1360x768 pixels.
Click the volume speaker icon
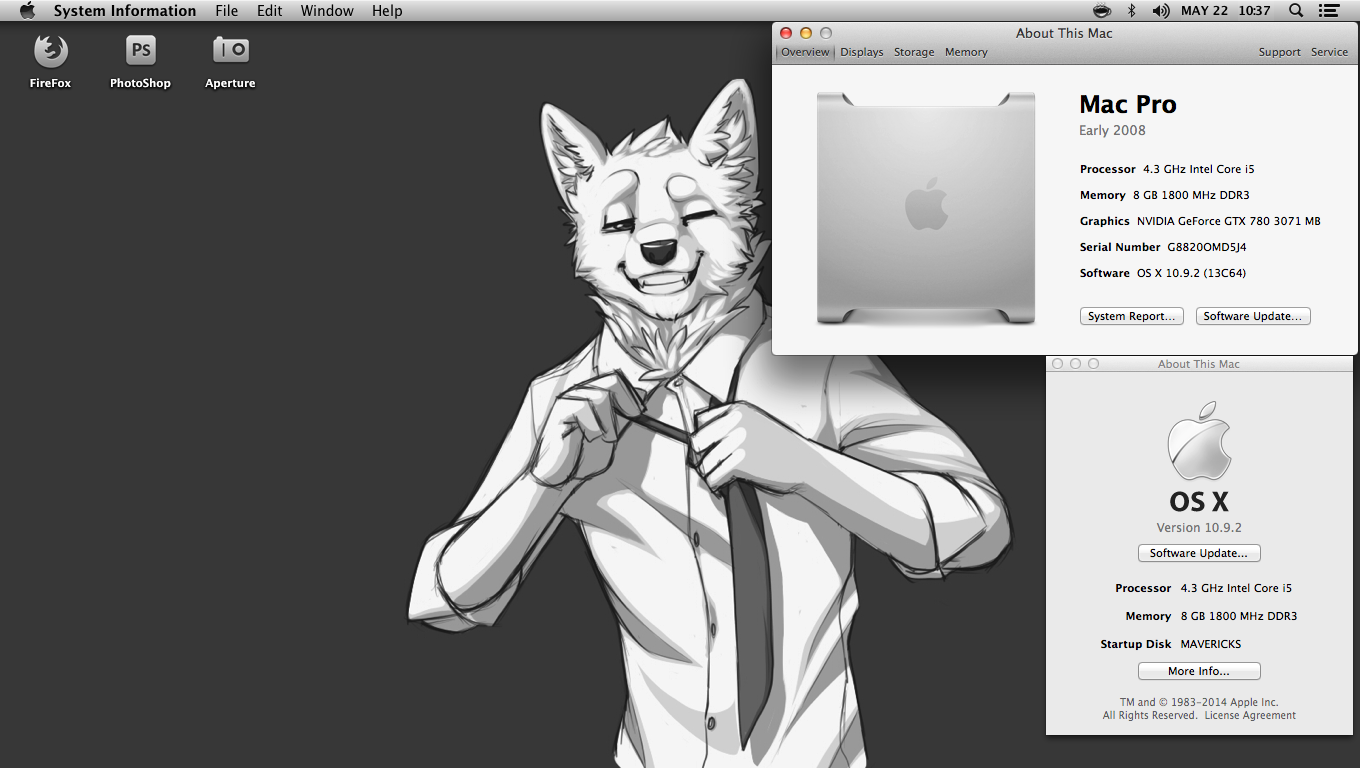coord(1160,11)
